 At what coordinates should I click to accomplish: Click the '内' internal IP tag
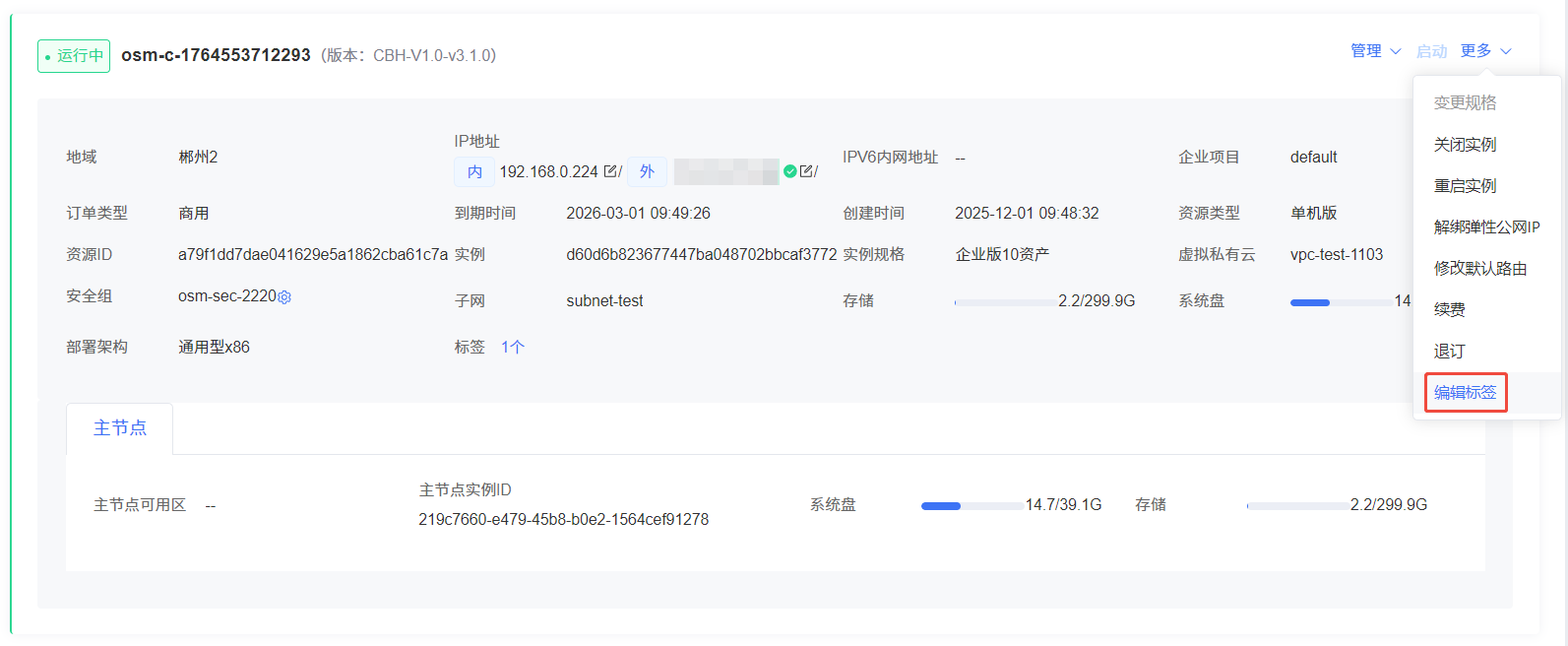pyautogui.click(x=474, y=171)
